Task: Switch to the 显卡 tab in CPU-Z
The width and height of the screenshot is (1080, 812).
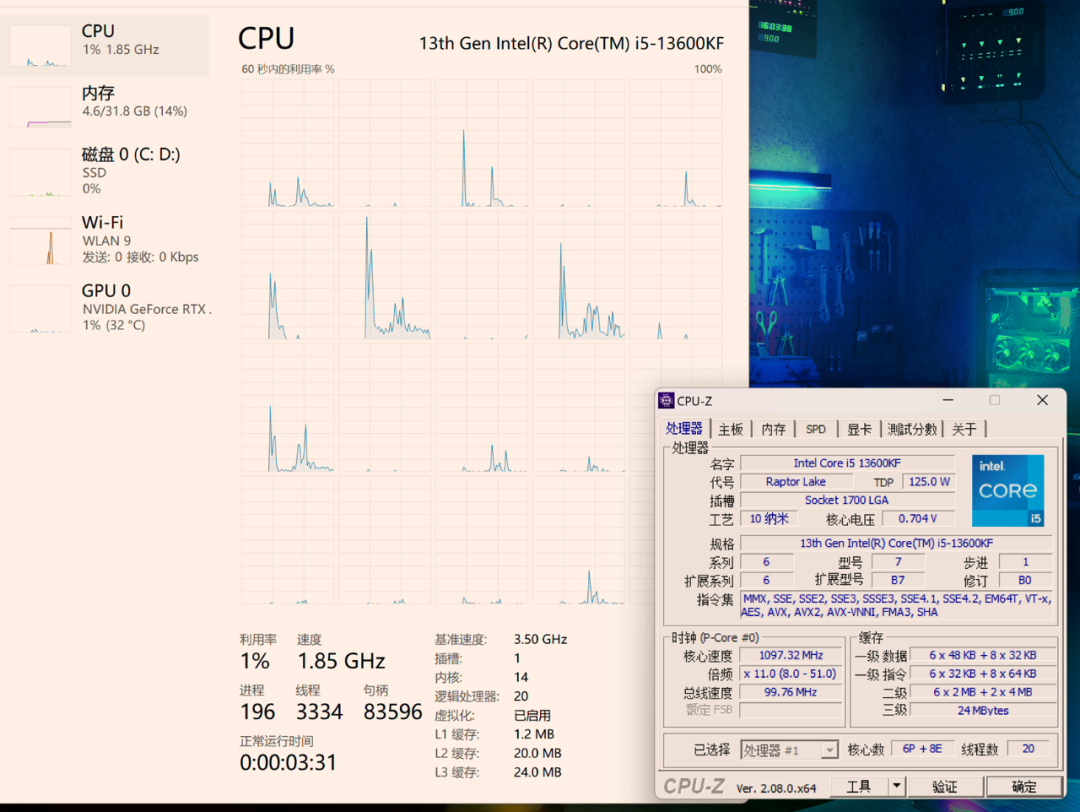Action: [858, 429]
